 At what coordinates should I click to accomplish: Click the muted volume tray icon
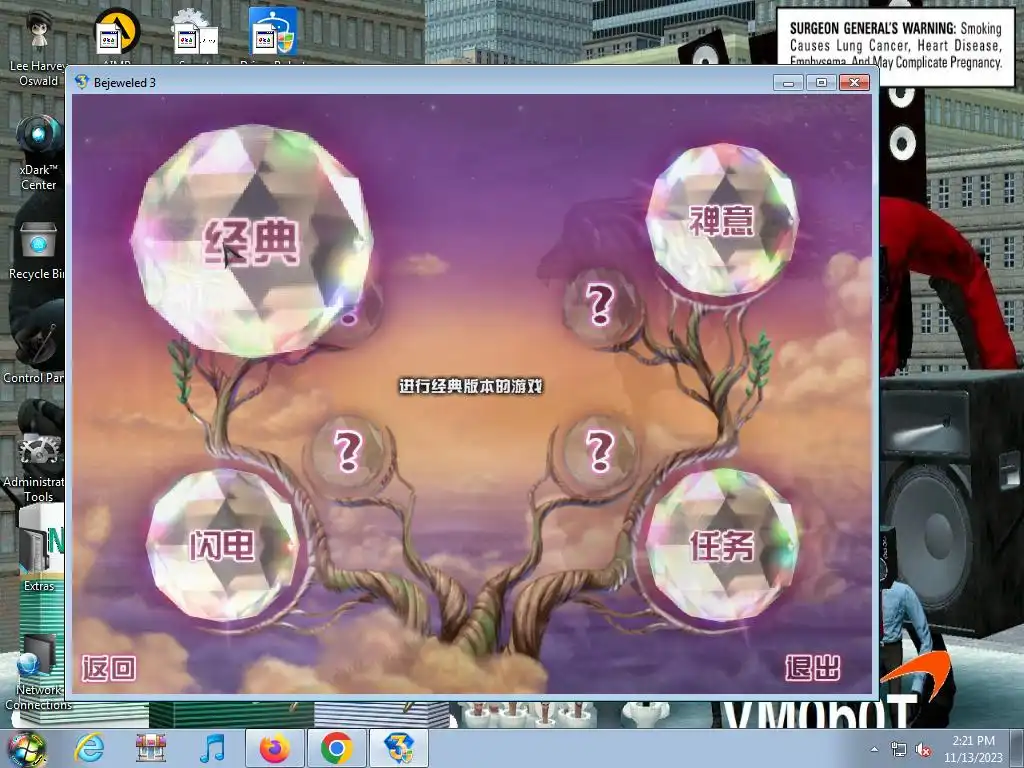pyautogui.click(x=923, y=750)
